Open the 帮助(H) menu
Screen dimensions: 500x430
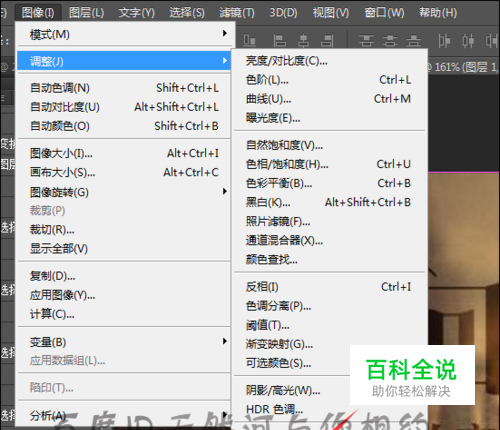438,13
